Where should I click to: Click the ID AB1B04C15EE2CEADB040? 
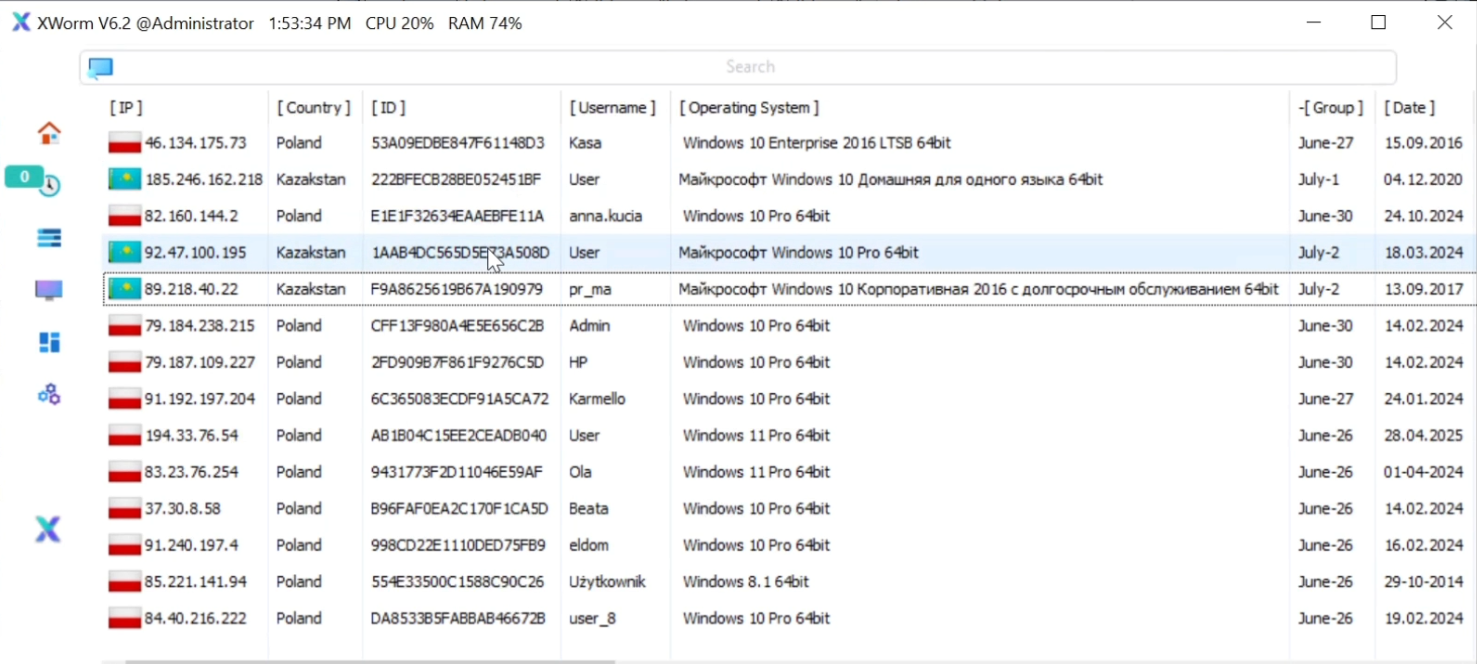tap(459, 436)
